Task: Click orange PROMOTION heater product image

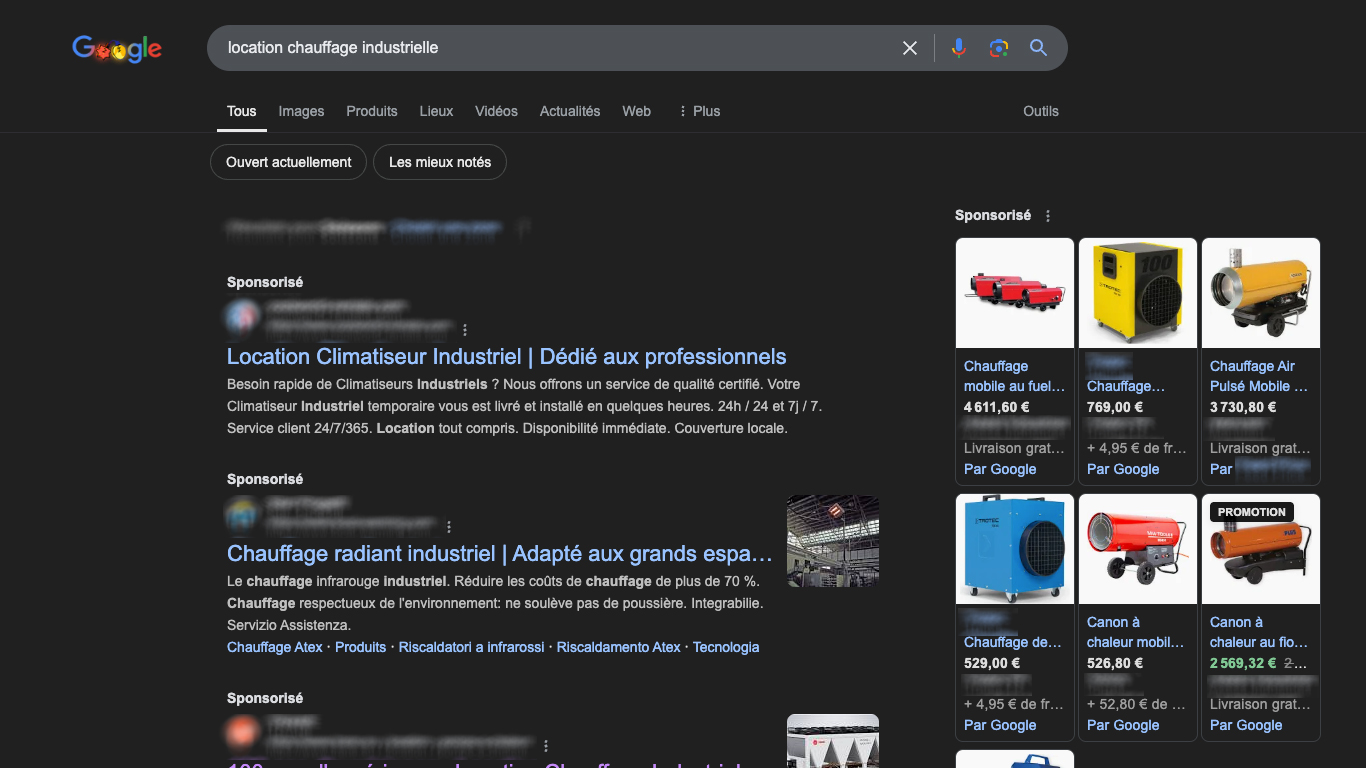Action: click(1261, 549)
